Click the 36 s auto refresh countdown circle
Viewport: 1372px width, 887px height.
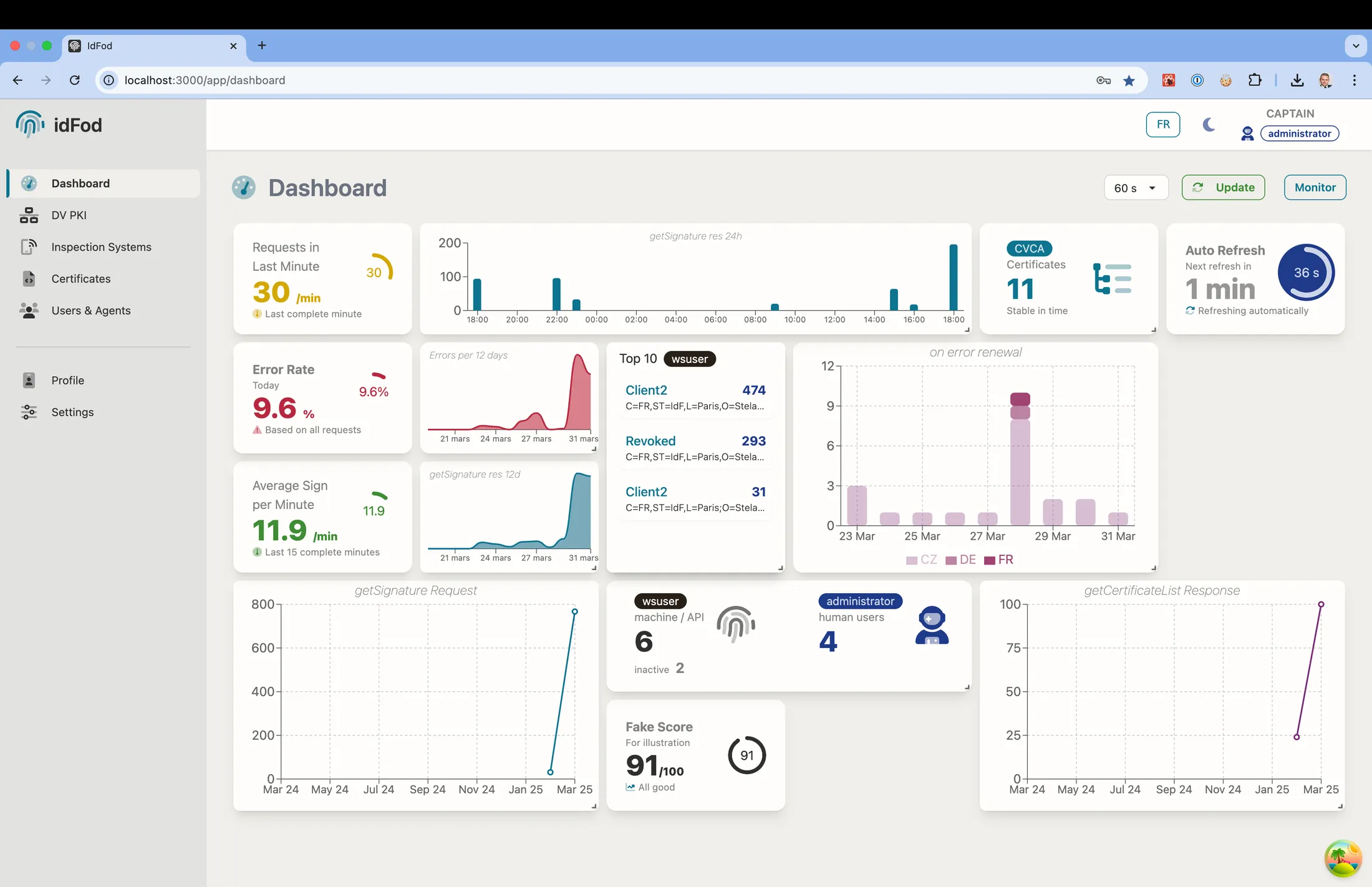coord(1306,273)
